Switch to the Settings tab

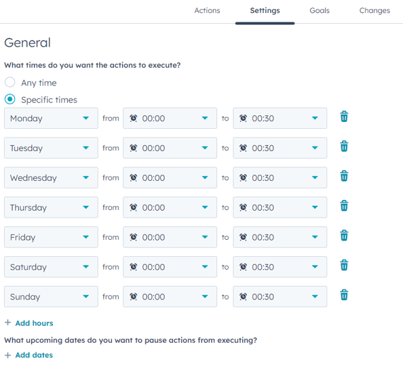point(265,11)
